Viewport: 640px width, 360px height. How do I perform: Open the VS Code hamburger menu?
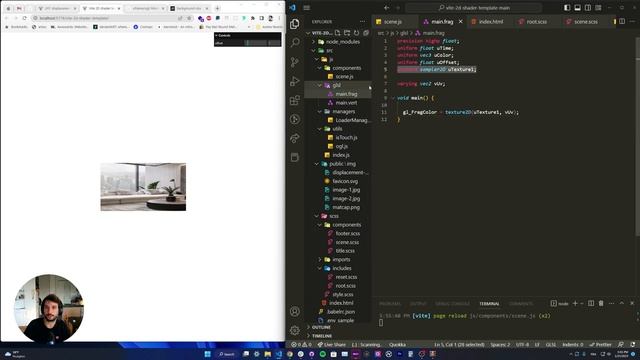[307, 8]
